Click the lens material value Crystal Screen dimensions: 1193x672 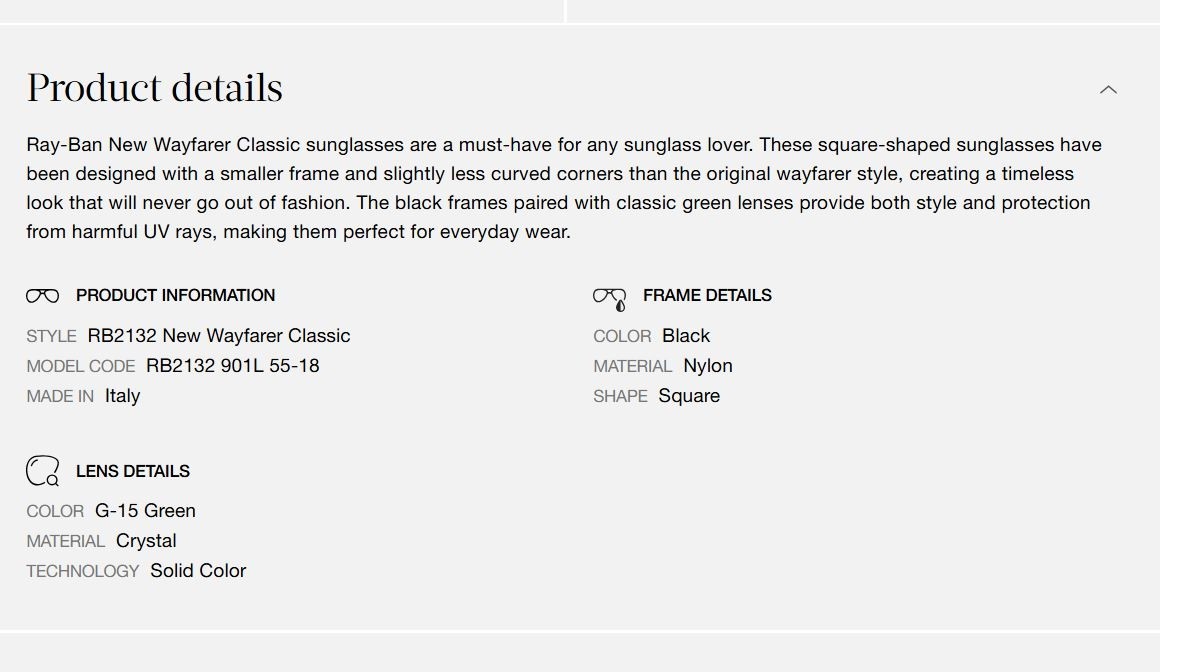tap(146, 541)
